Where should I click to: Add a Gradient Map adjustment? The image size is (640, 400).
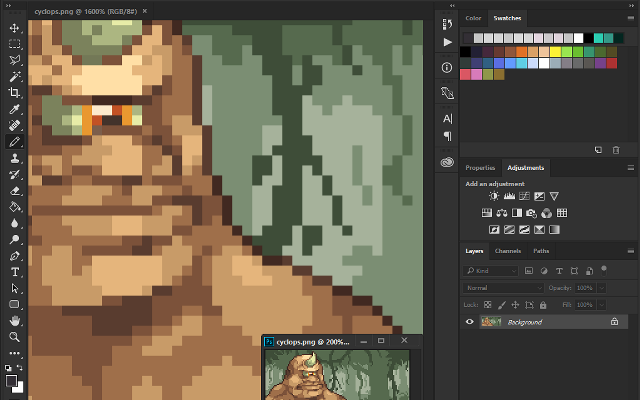(554, 230)
